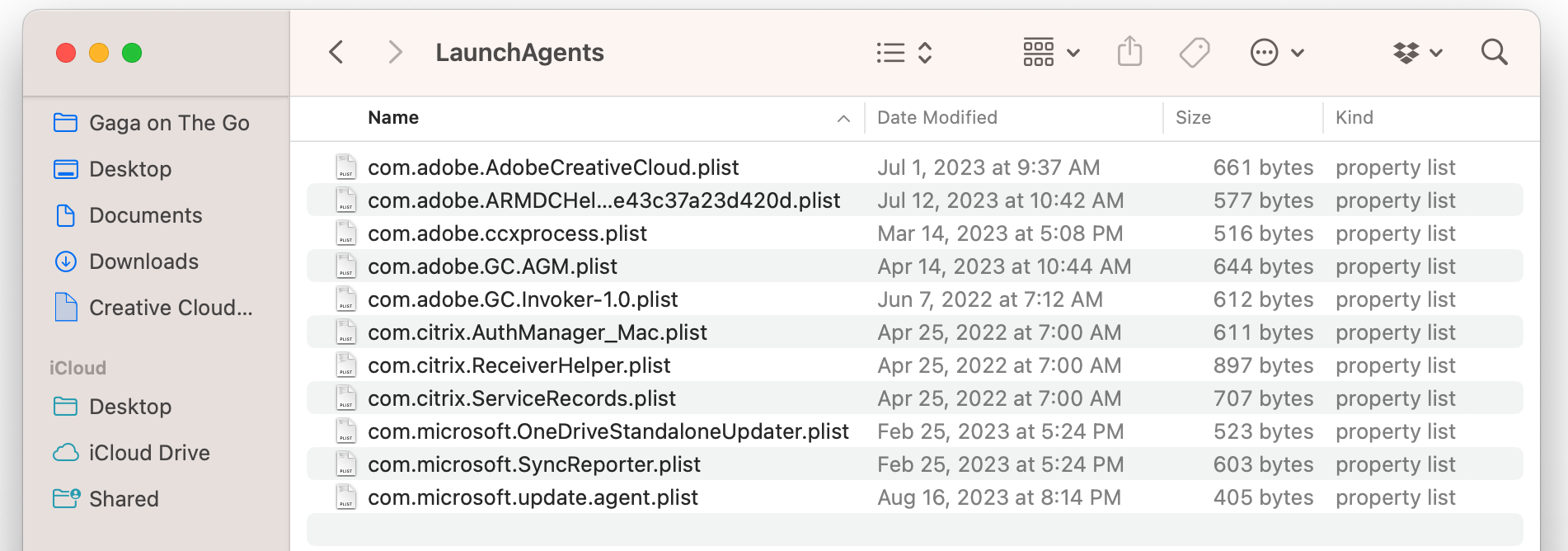Sort files by Name column

pyautogui.click(x=393, y=118)
